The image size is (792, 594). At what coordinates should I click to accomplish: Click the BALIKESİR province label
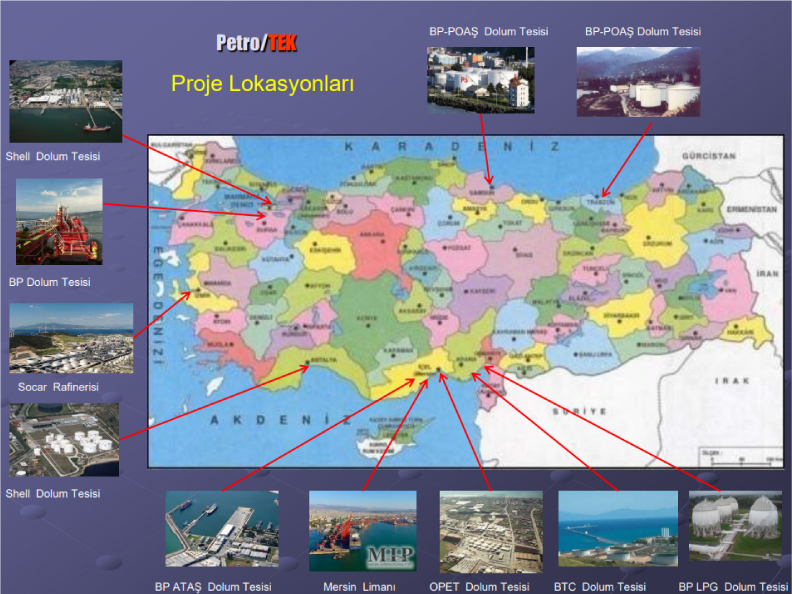pyautogui.click(x=230, y=249)
